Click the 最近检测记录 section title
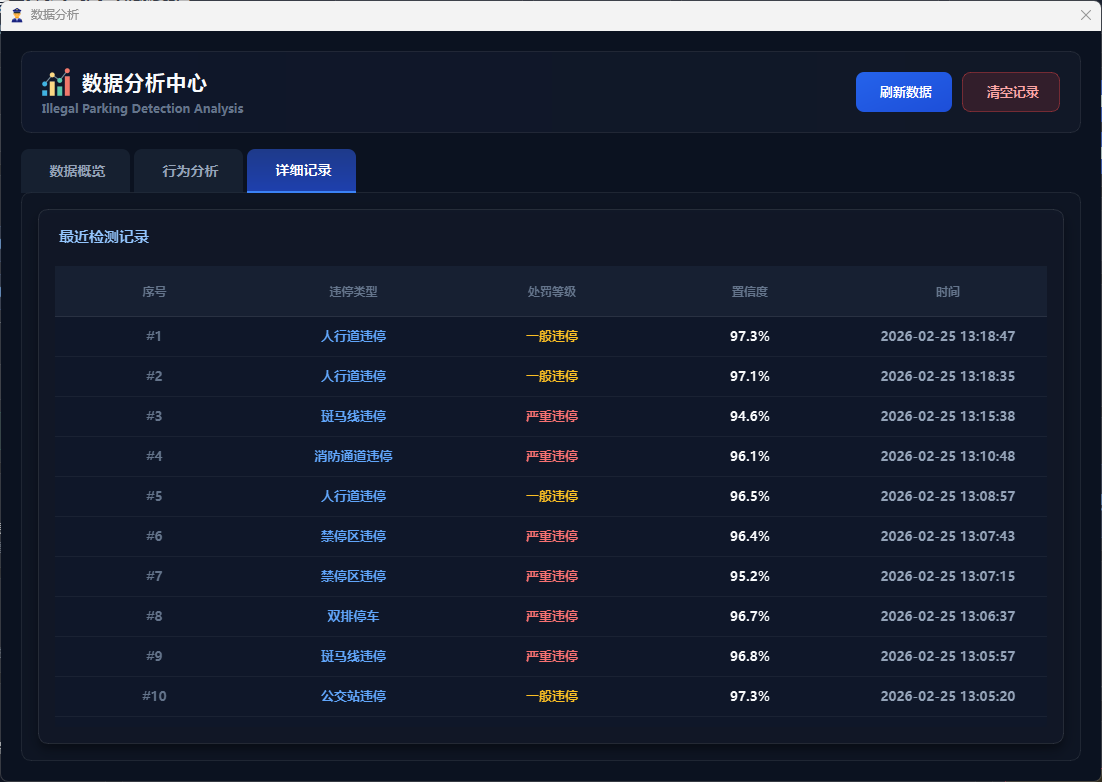This screenshot has height=782, width=1102. tap(104, 237)
